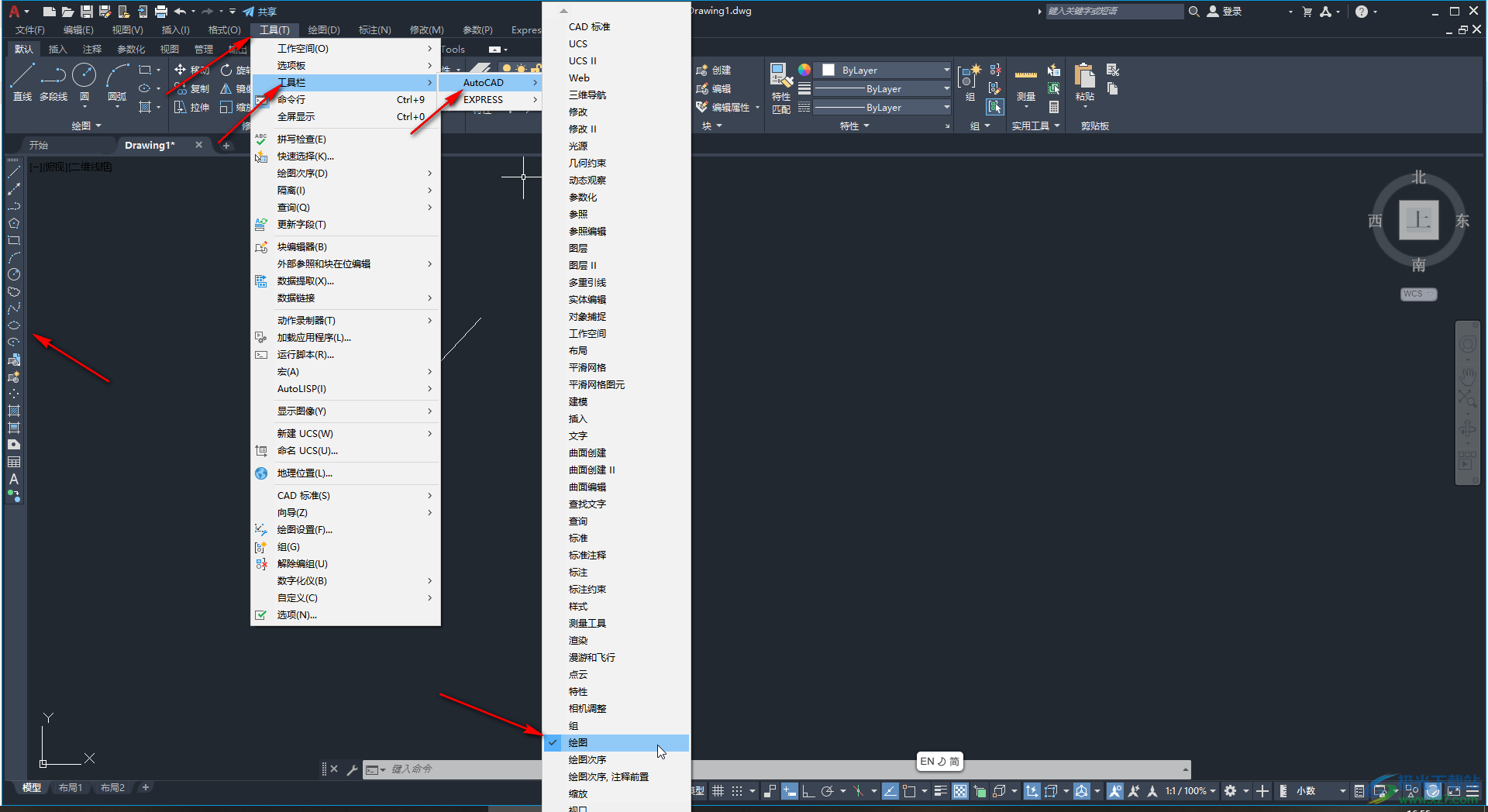1488x812 pixels.
Task: Switch to the 插入 ribbon tab
Action: (57, 49)
